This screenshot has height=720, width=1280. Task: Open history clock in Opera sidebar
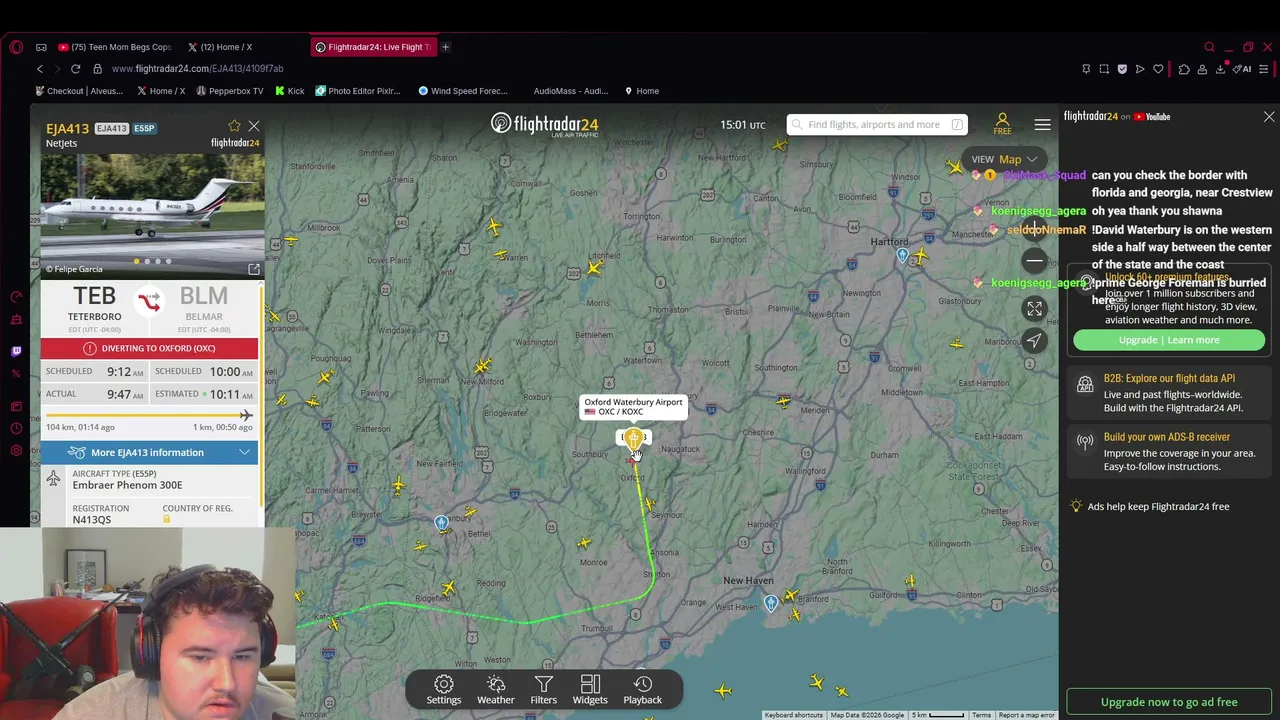pos(16,428)
